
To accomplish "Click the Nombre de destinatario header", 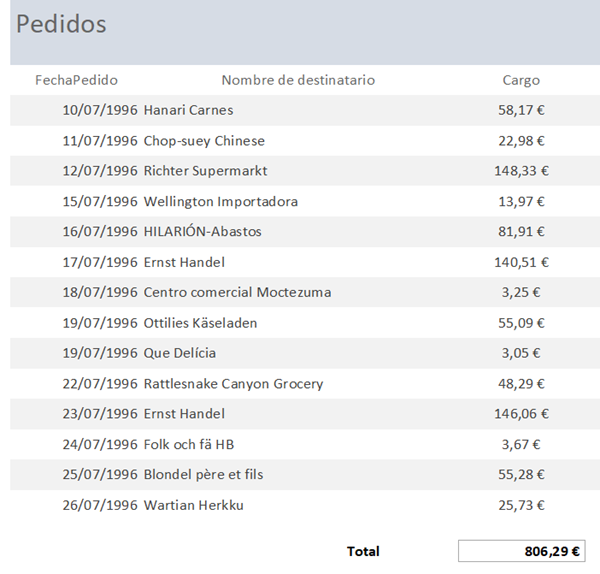I will pyautogui.click(x=298, y=80).
